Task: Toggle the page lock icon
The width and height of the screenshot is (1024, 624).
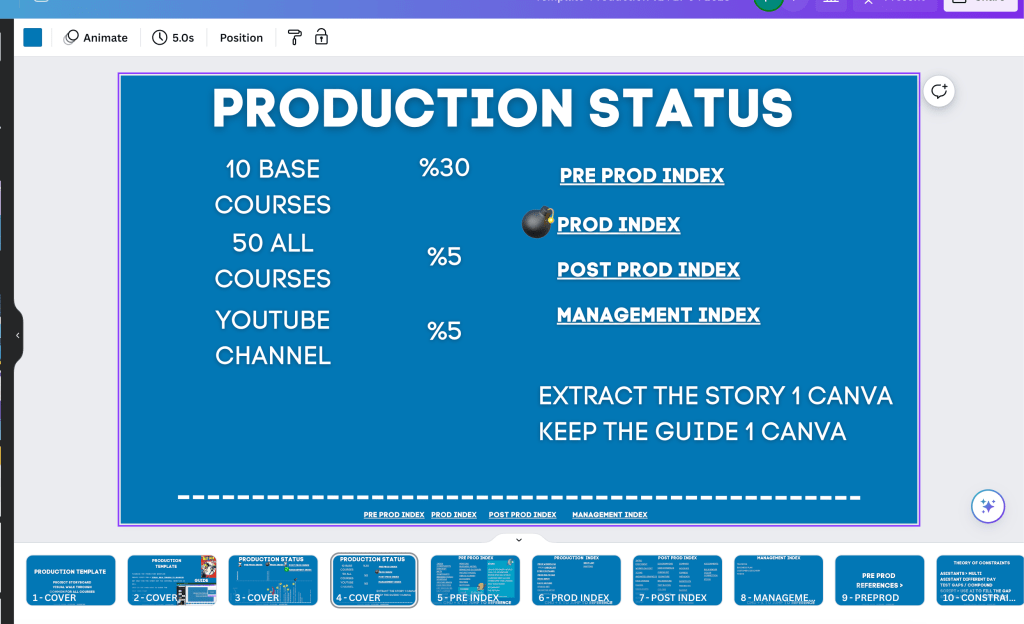Action: (321, 37)
